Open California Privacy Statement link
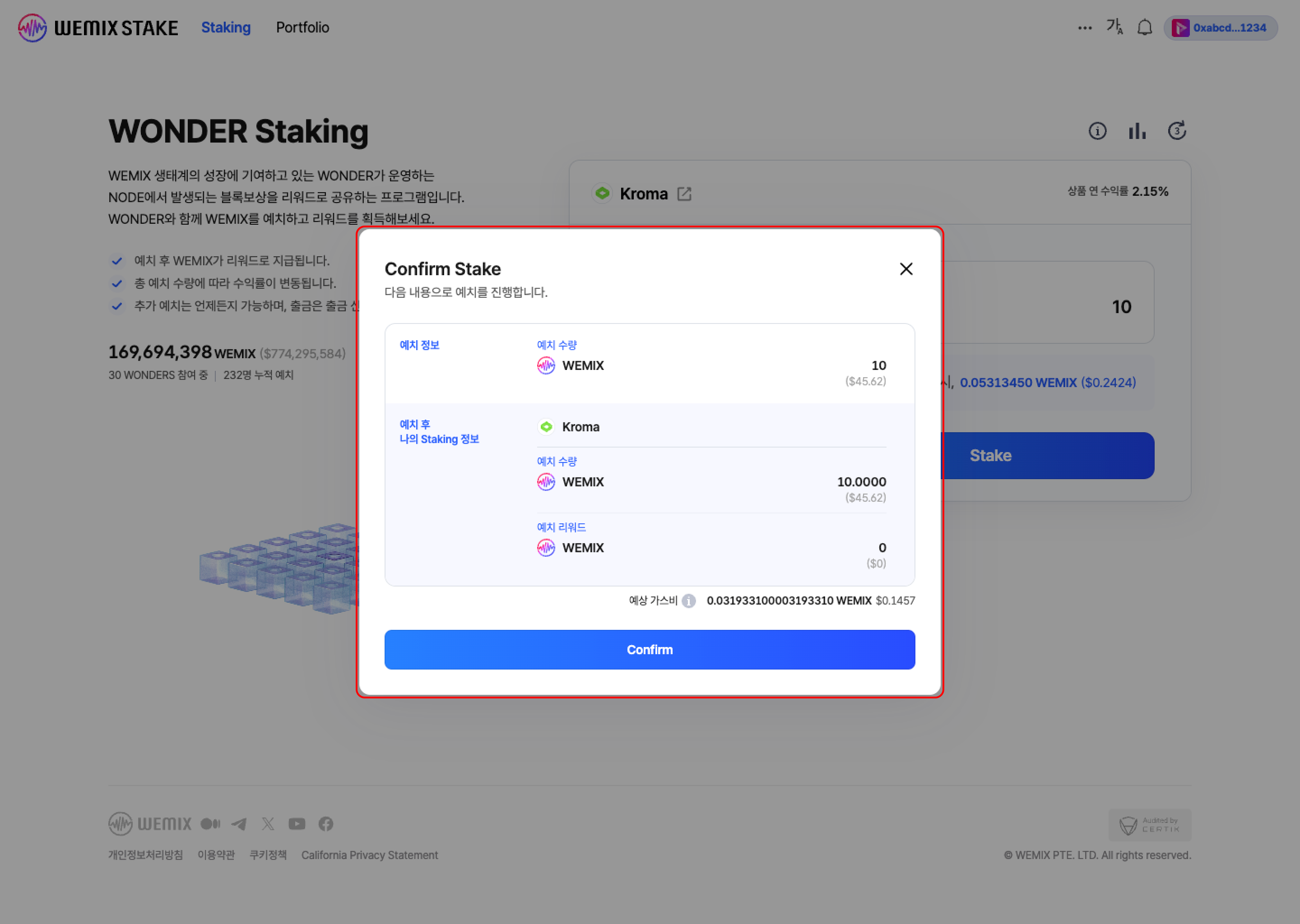The image size is (1300, 924). (x=369, y=855)
